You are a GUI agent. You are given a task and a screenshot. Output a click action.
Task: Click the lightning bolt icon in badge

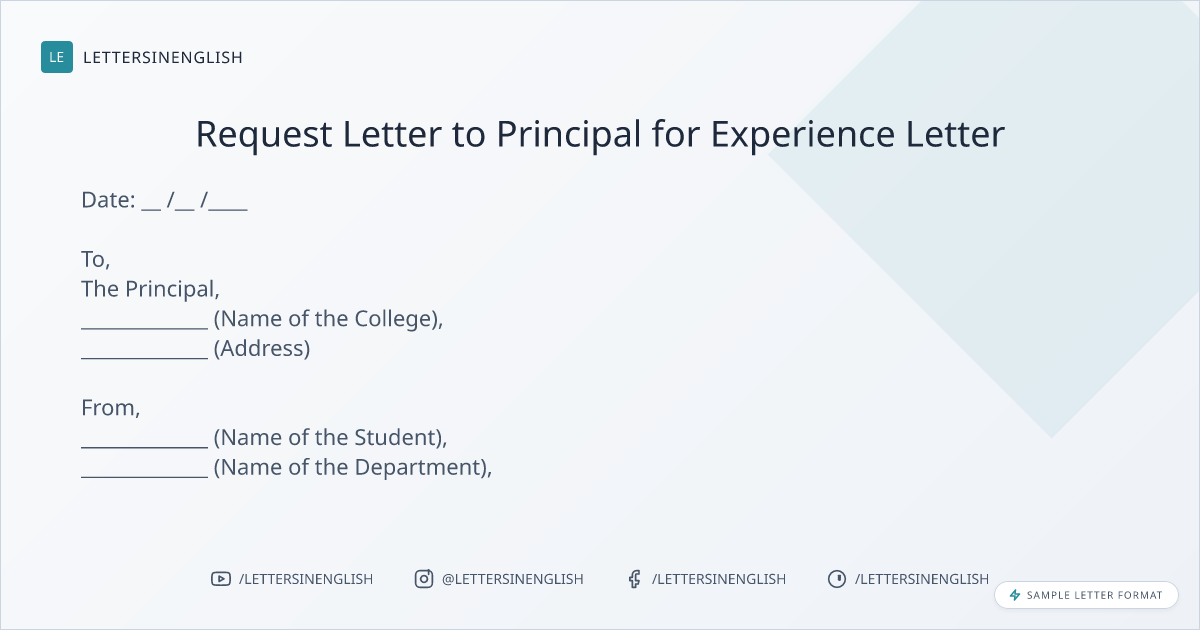(x=1015, y=595)
